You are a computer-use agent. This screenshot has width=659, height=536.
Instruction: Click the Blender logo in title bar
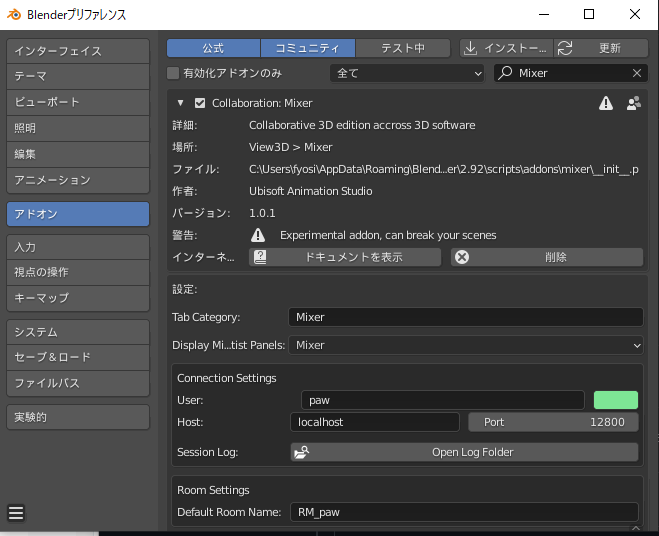tap(14, 14)
